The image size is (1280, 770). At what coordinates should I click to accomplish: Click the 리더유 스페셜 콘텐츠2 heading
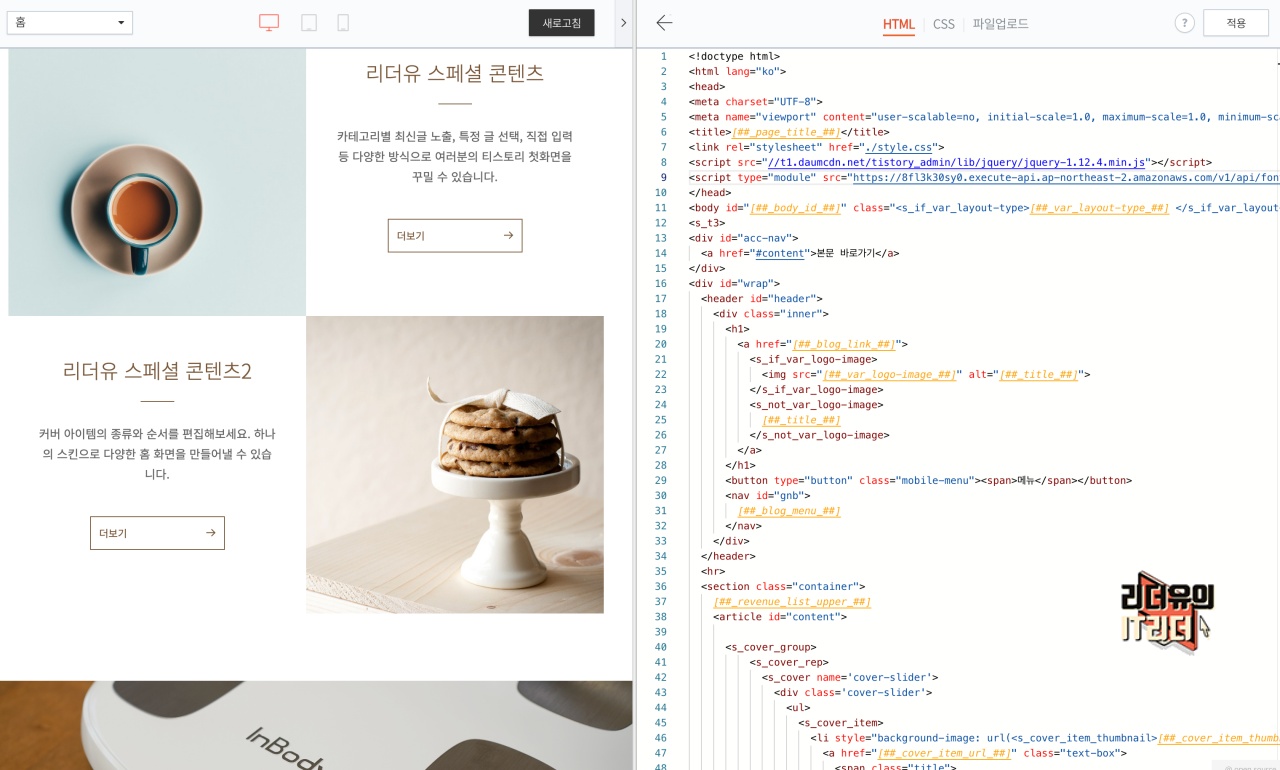point(157,371)
